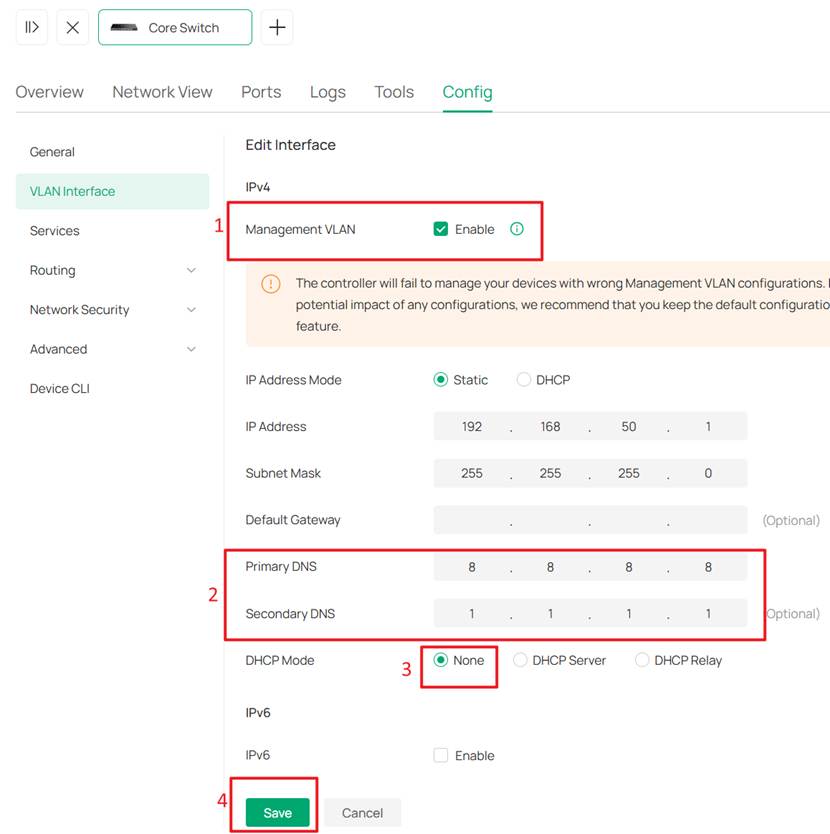Viewport: 830px width, 834px height.
Task: Click the Management VLAN label
Action: point(300,229)
